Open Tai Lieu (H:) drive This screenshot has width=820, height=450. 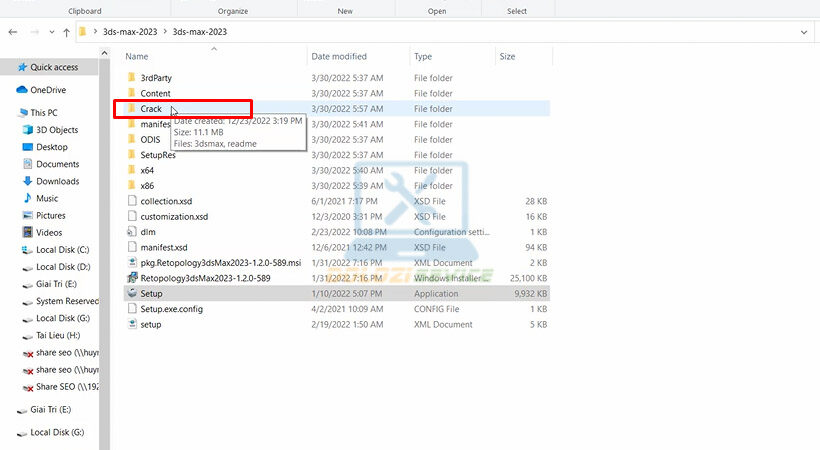click(x=57, y=336)
